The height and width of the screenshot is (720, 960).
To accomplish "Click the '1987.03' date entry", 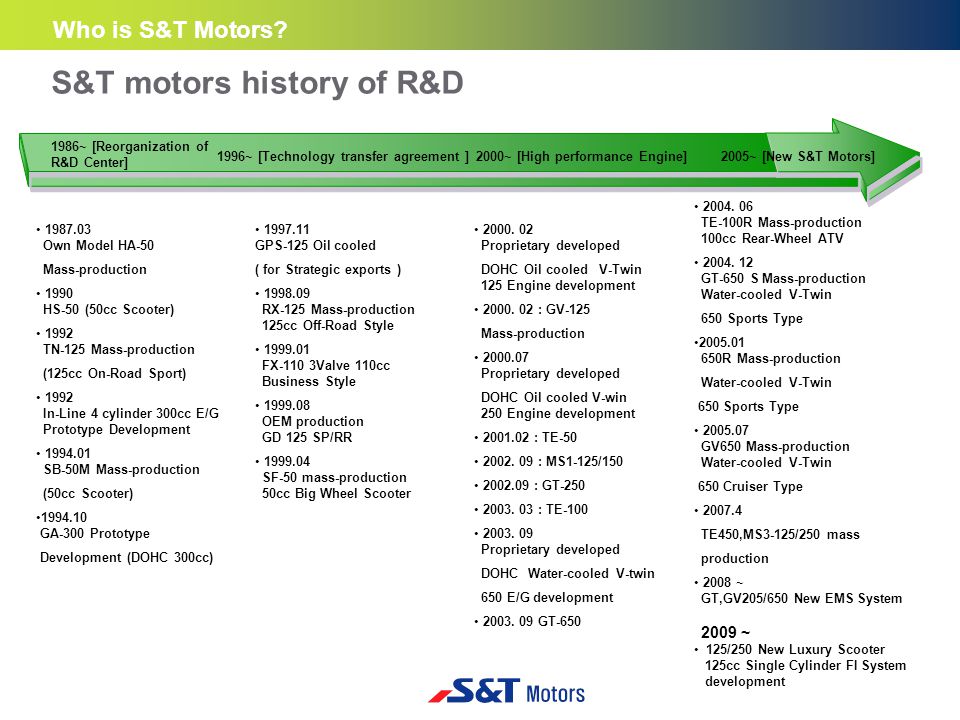I will click(x=67, y=230).
